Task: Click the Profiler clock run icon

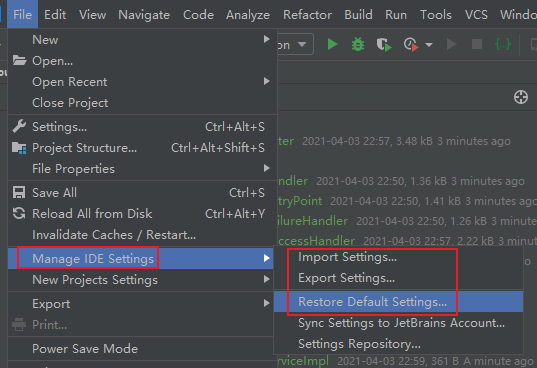Action: [x=411, y=45]
